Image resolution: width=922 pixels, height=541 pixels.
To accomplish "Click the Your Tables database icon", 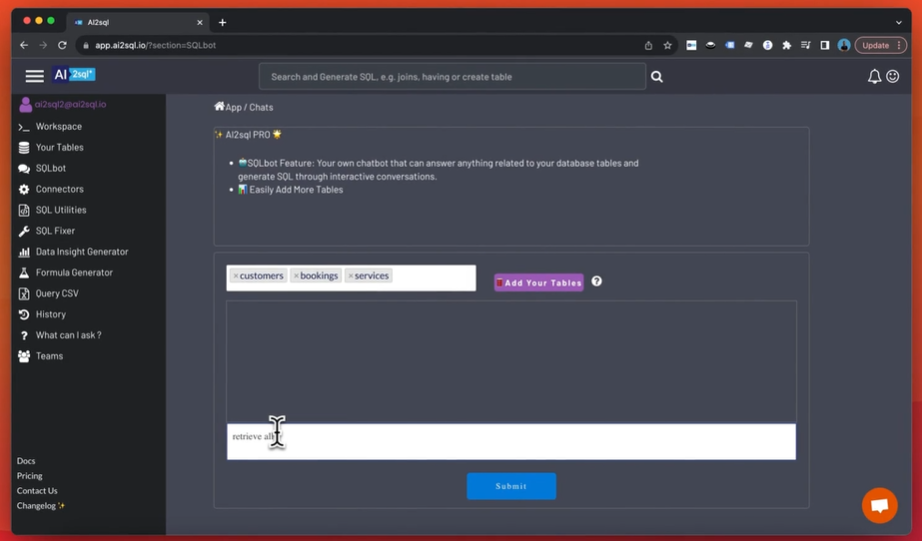I will click(24, 148).
